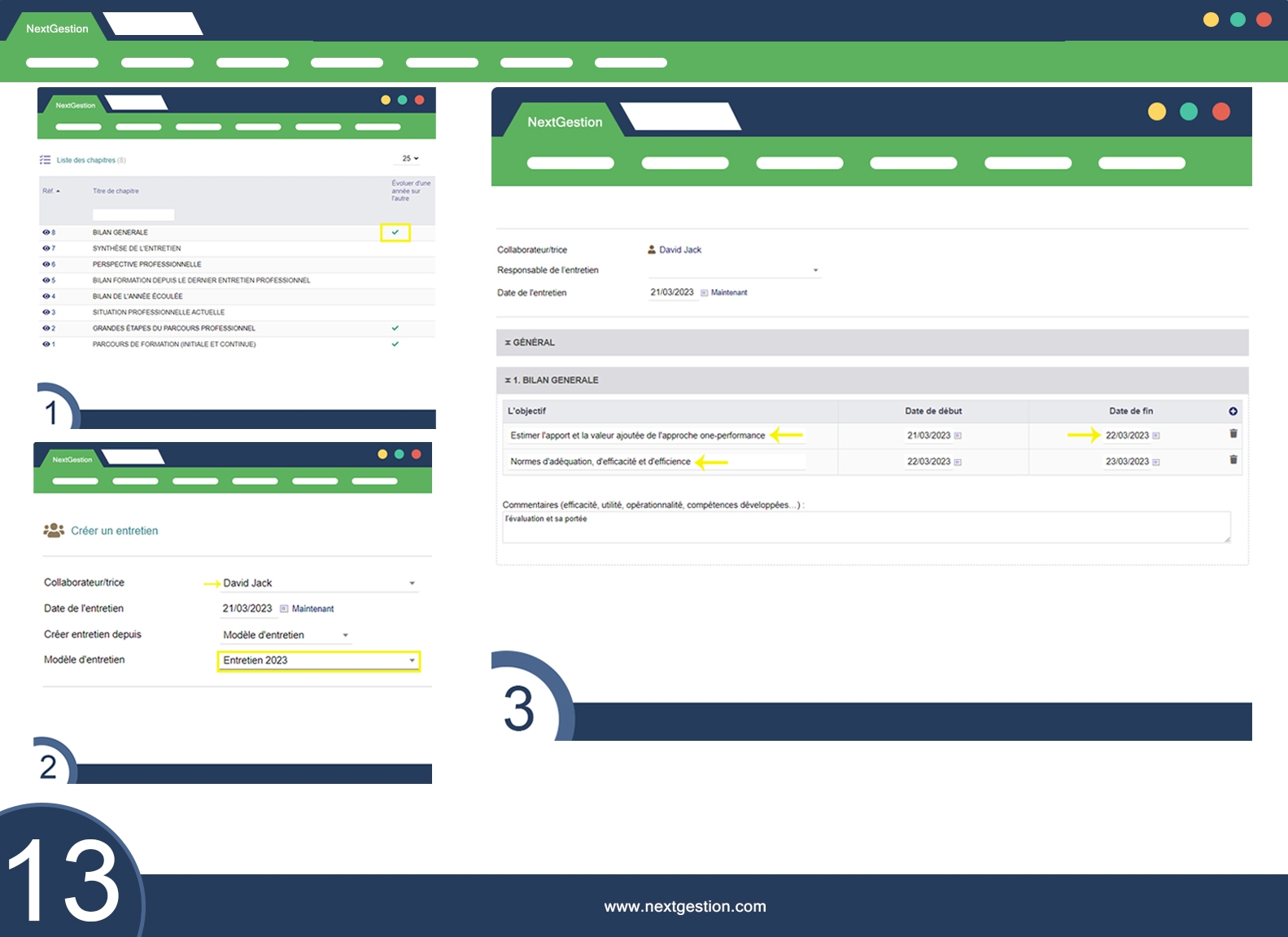Image resolution: width=1288 pixels, height=937 pixels.
Task: Collapse the 1. BILAN GENERALE section
Action: pyautogui.click(x=508, y=380)
